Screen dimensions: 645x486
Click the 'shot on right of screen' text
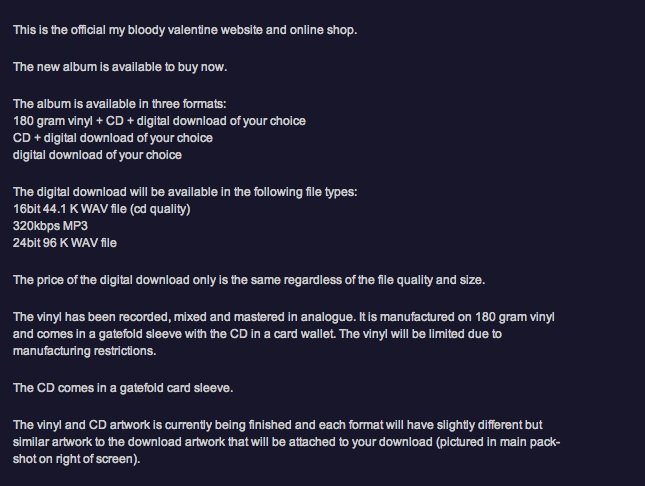click(x=77, y=459)
